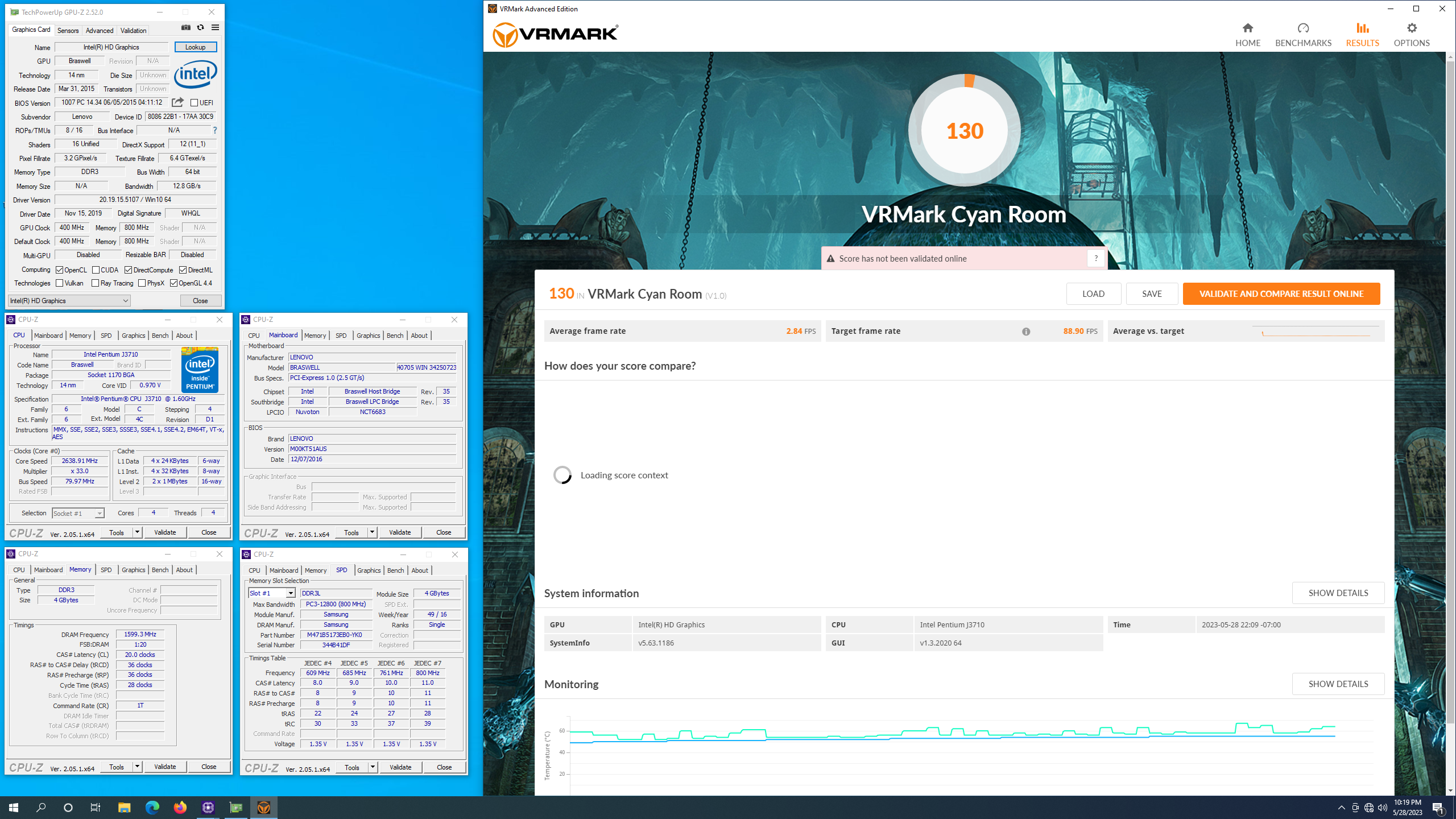This screenshot has height=819, width=1456.
Task: Switch to GPU-Z Validation tab
Action: coord(134,31)
